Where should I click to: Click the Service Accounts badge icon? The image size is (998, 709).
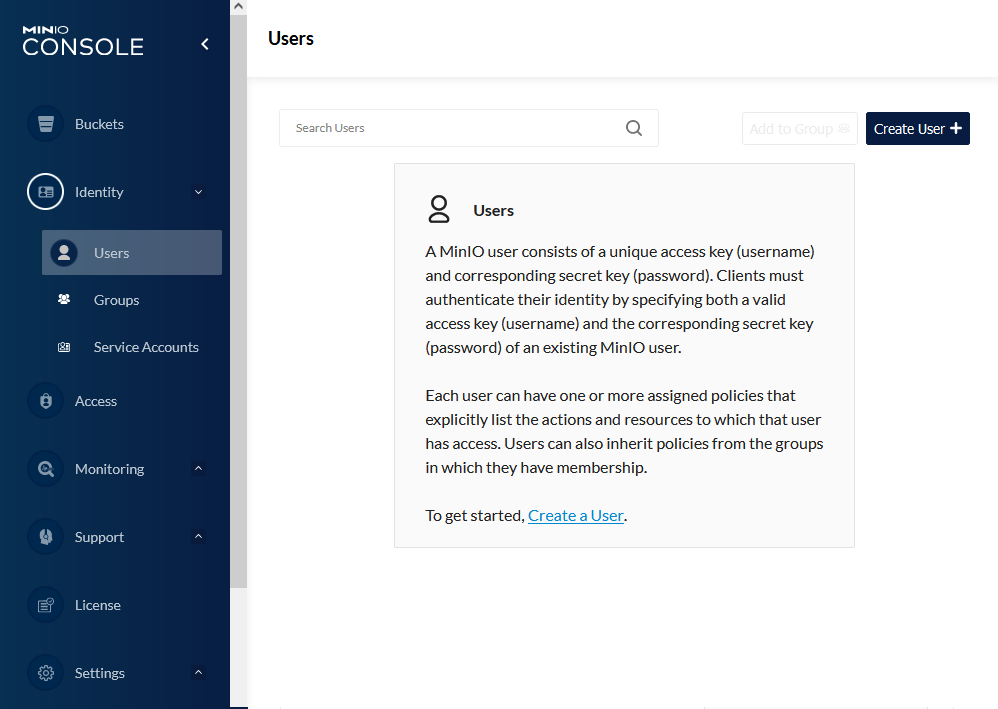pos(64,347)
